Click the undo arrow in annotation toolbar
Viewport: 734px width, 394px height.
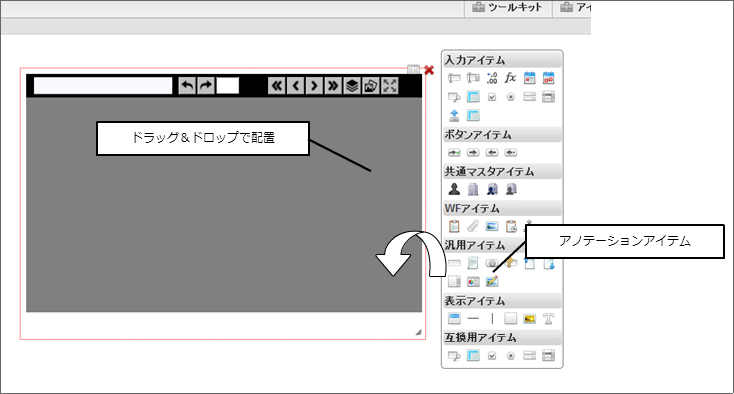(x=187, y=86)
